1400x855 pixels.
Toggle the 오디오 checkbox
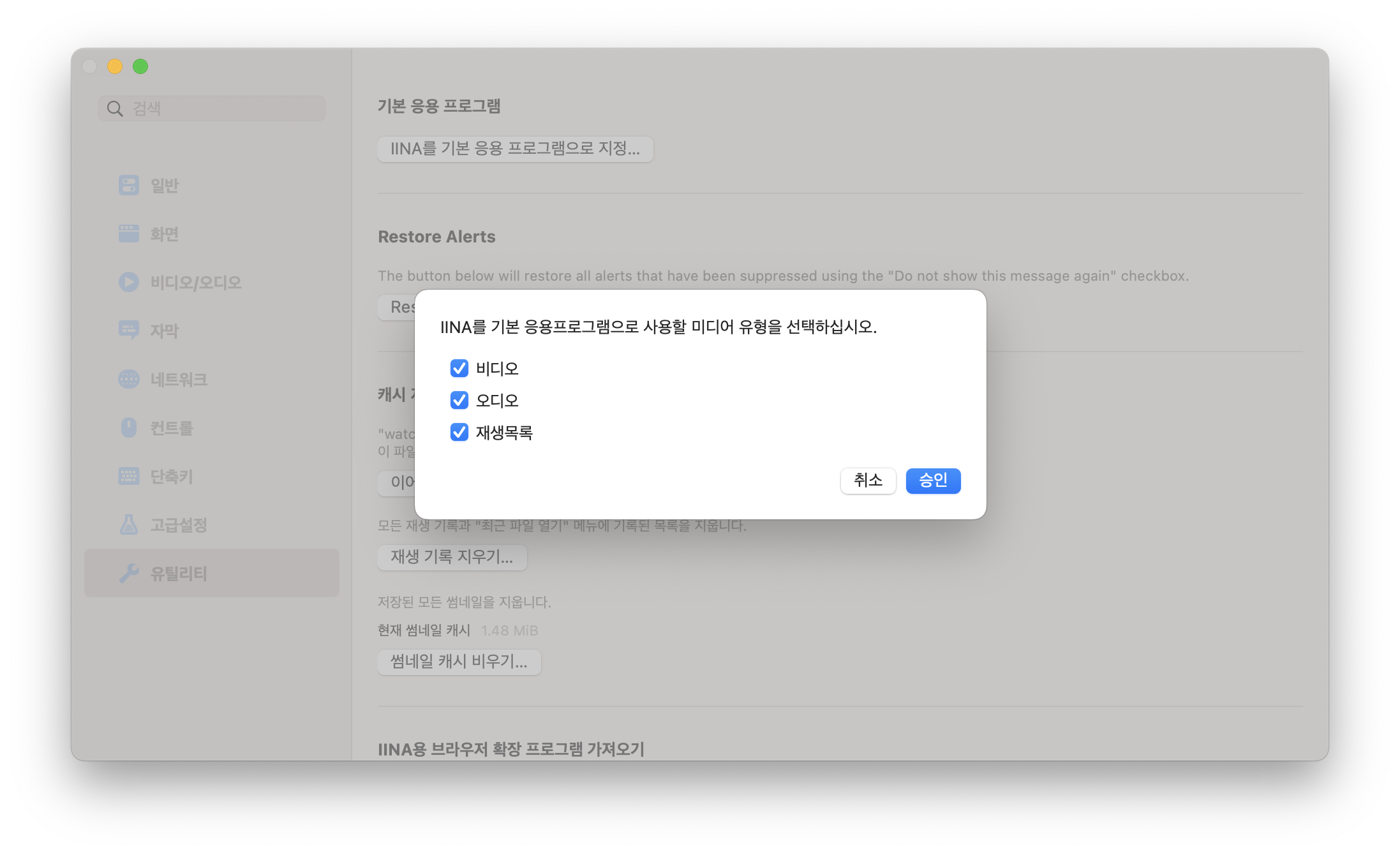459,400
